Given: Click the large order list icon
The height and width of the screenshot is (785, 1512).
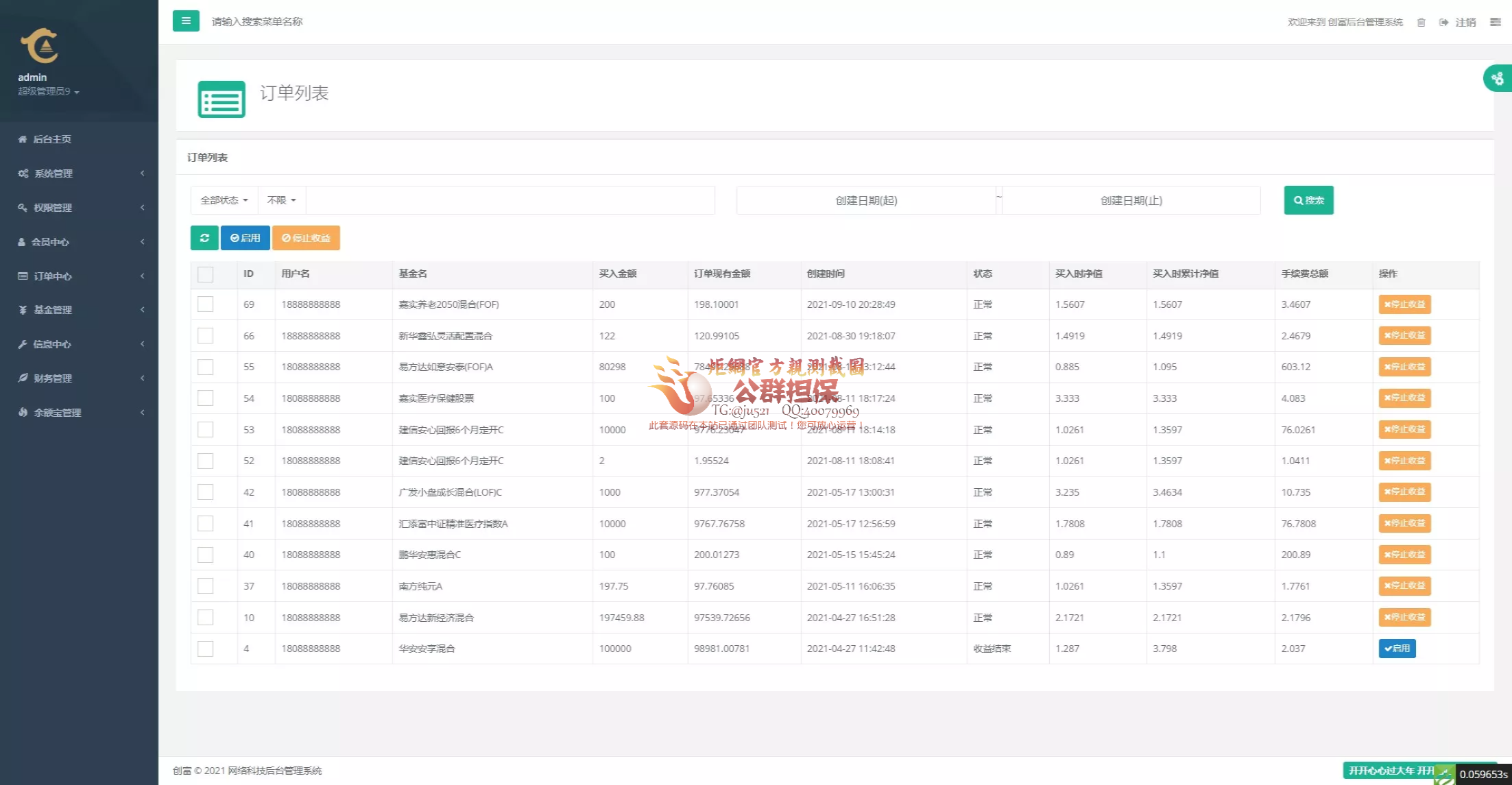Looking at the screenshot, I should pyautogui.click(x=221, y=99).
